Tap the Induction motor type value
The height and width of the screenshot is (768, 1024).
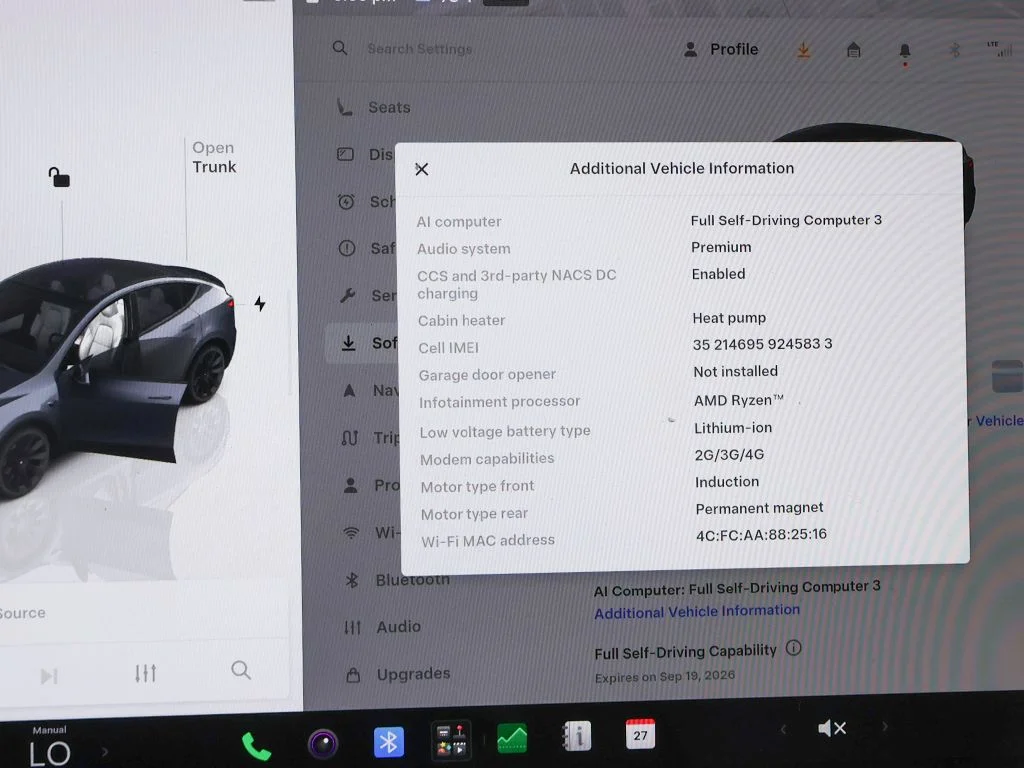(727, 481)
